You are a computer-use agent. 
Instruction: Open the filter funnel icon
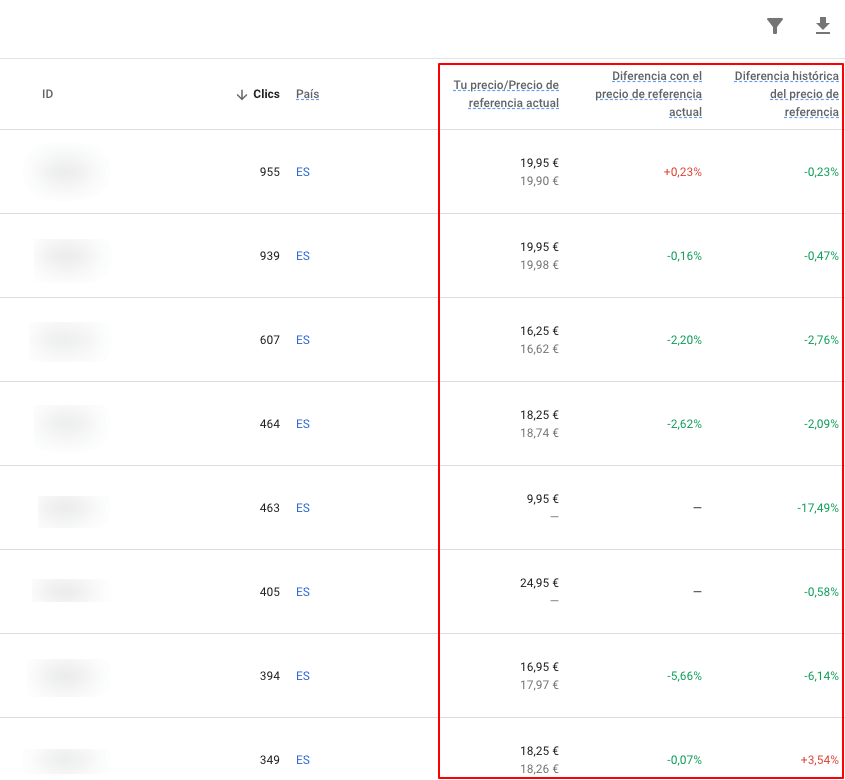(774, 26)
